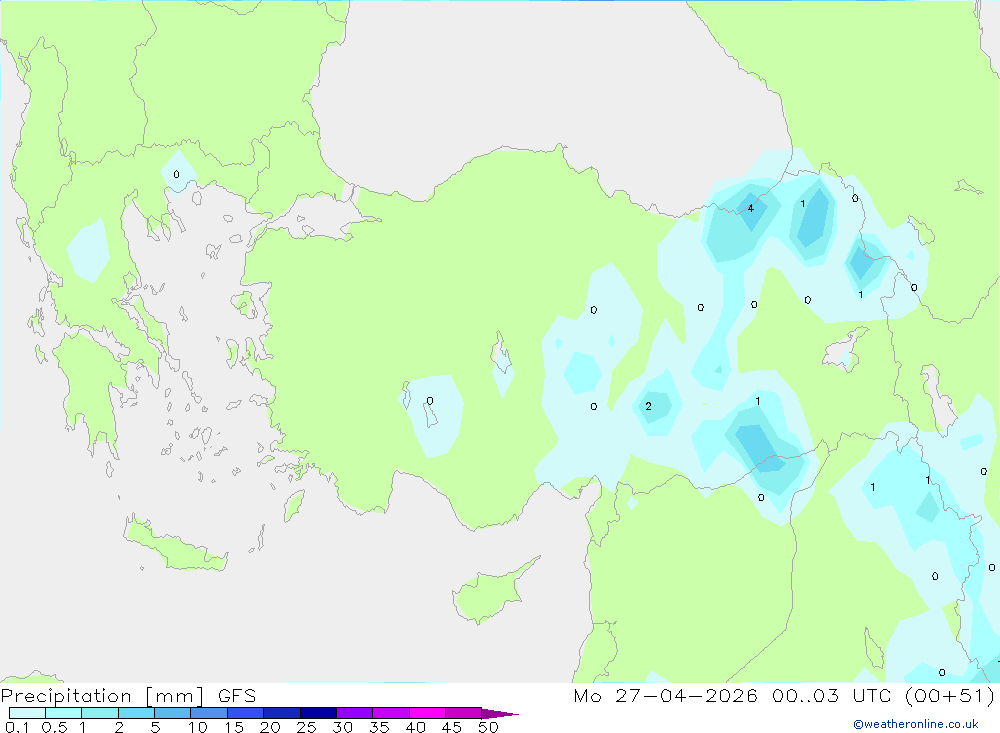Click the '30' legend scale label
This screenshot has width=1000, height=733.
tap(343, 727)
